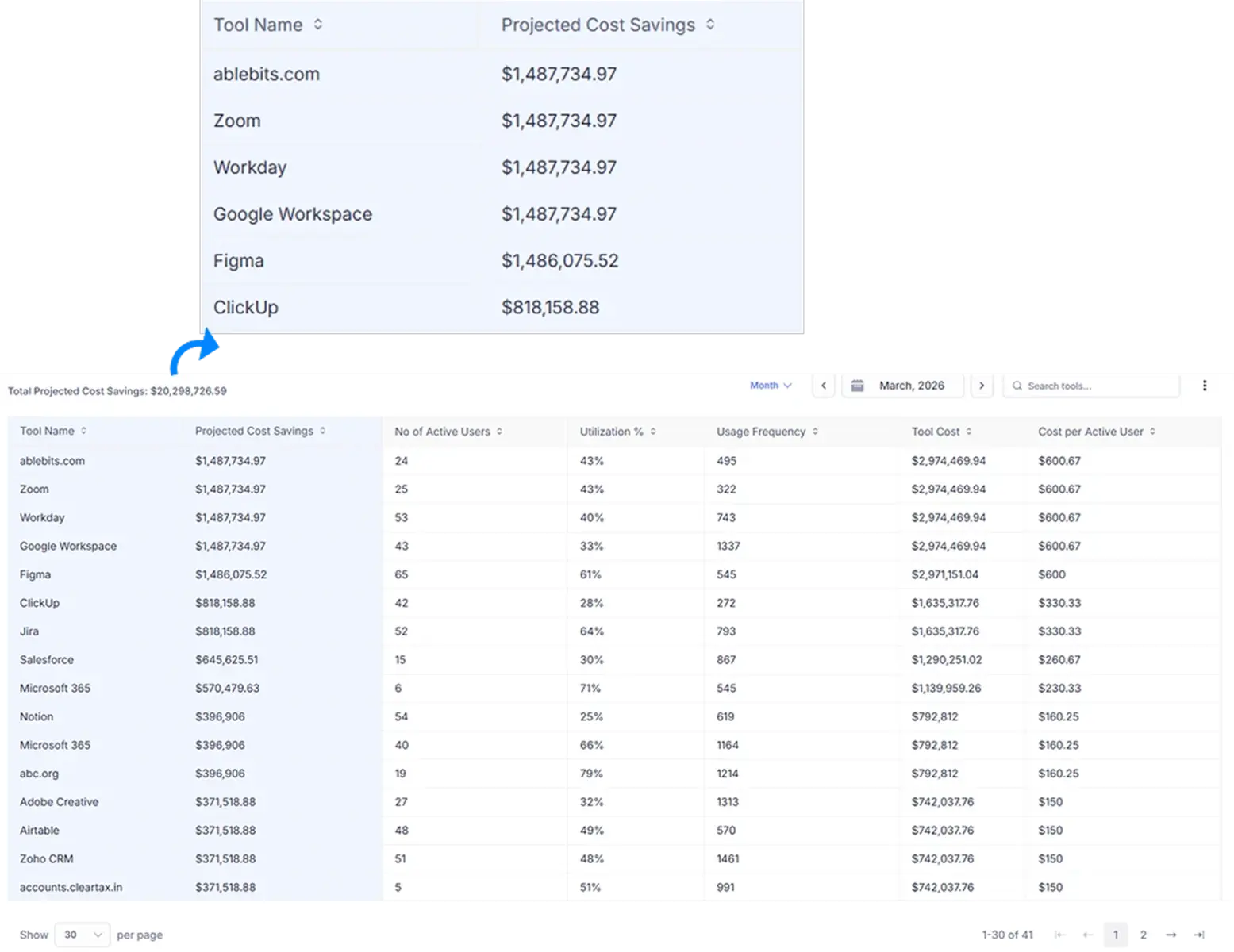Open the calendar date picker icon
This screenshot has height=952, width=1234.
(x=857, y=386)
